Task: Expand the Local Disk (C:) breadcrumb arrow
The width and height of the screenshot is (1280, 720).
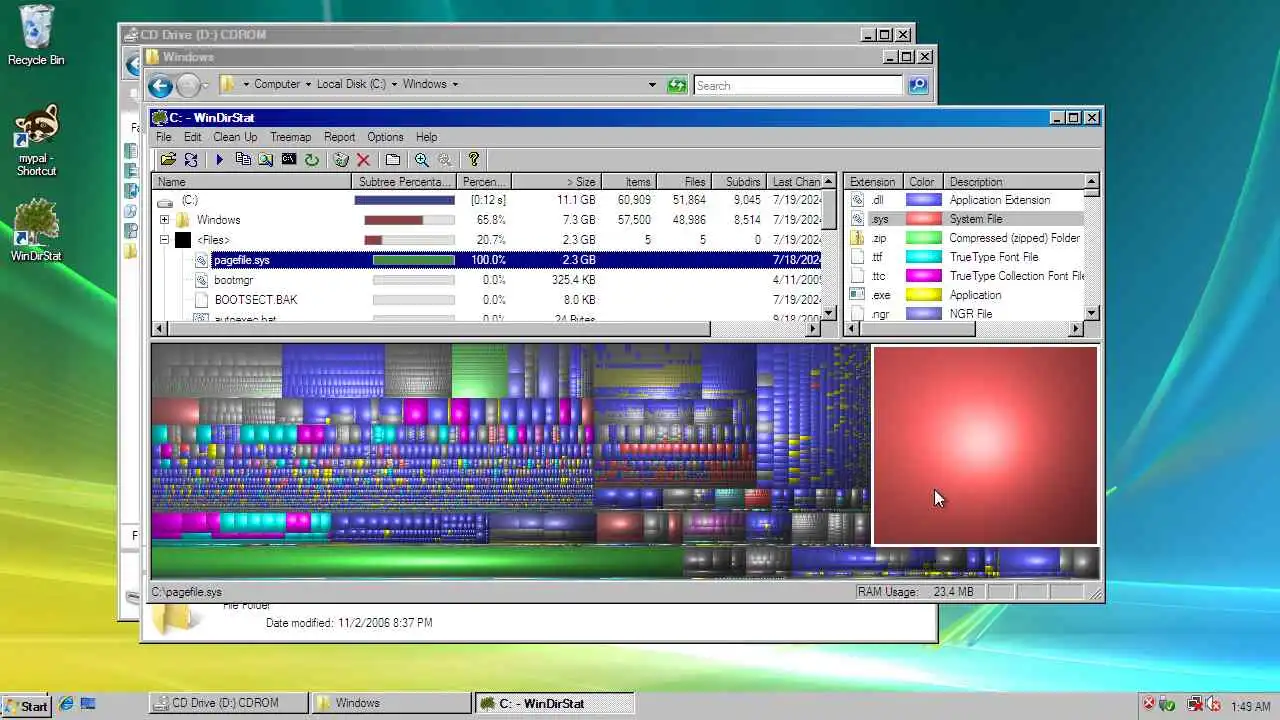Action: pos(394,85)
